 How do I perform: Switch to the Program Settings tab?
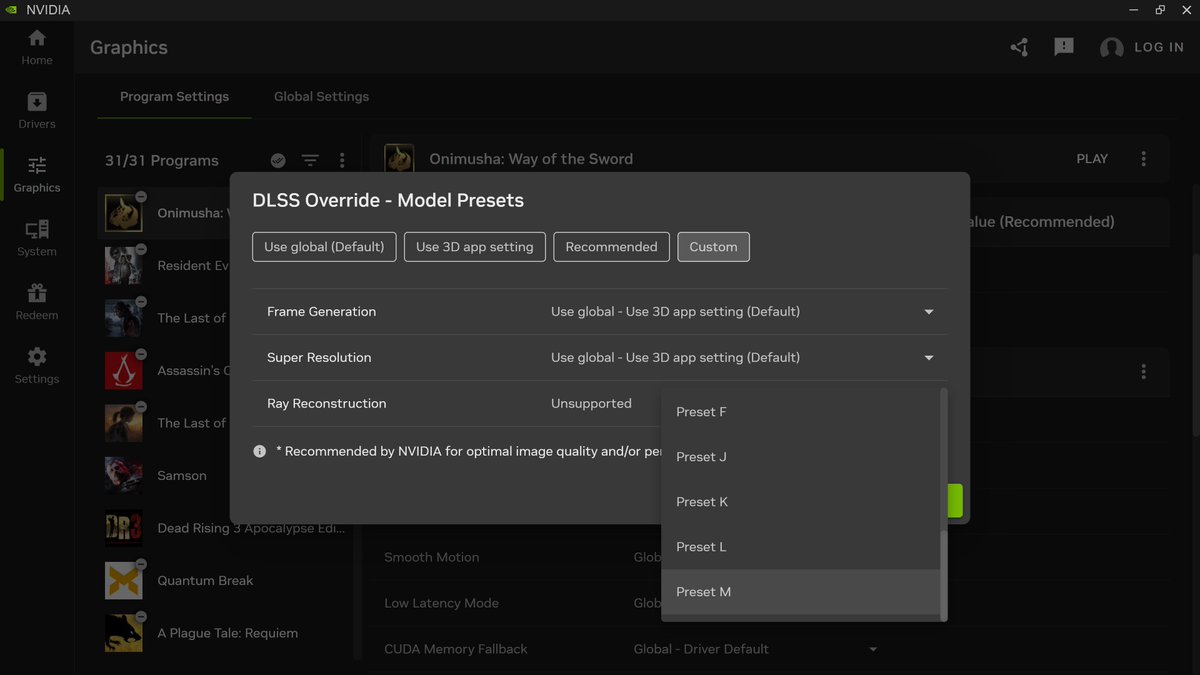[174, 97]
